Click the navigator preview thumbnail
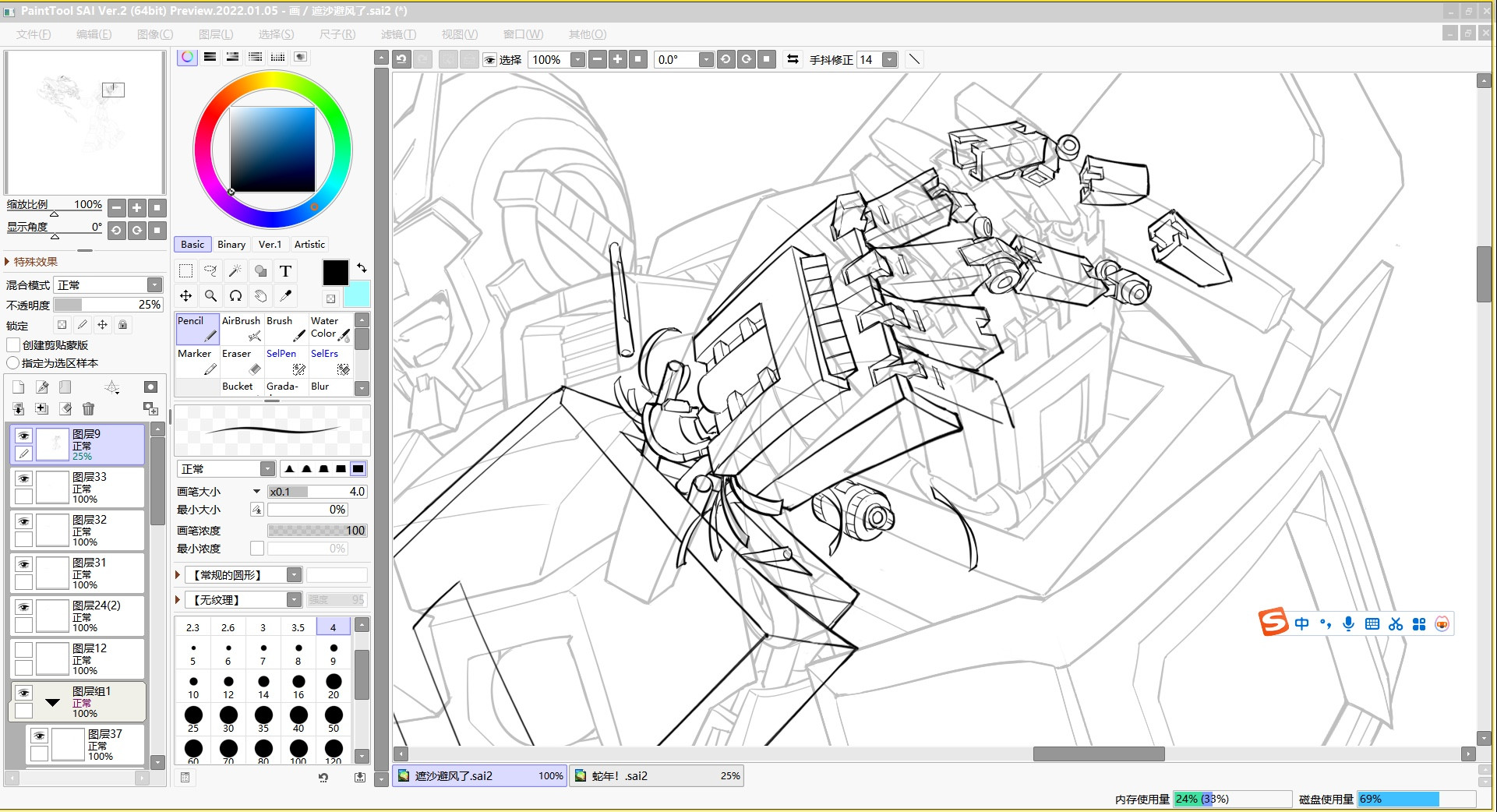Image resolution: width=1497 pixels, height=812 pixels. coord(85,122)
